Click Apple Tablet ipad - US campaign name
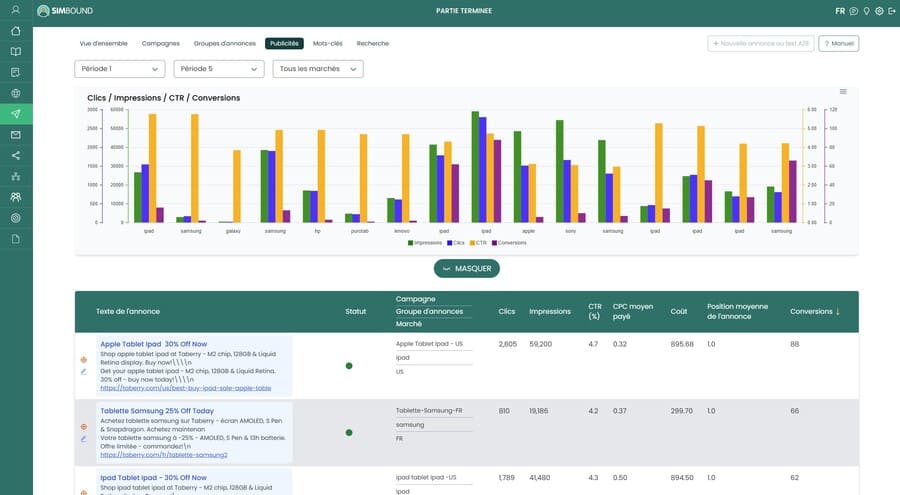The width and height of the screenshot is (900, 495). point(429,344)
